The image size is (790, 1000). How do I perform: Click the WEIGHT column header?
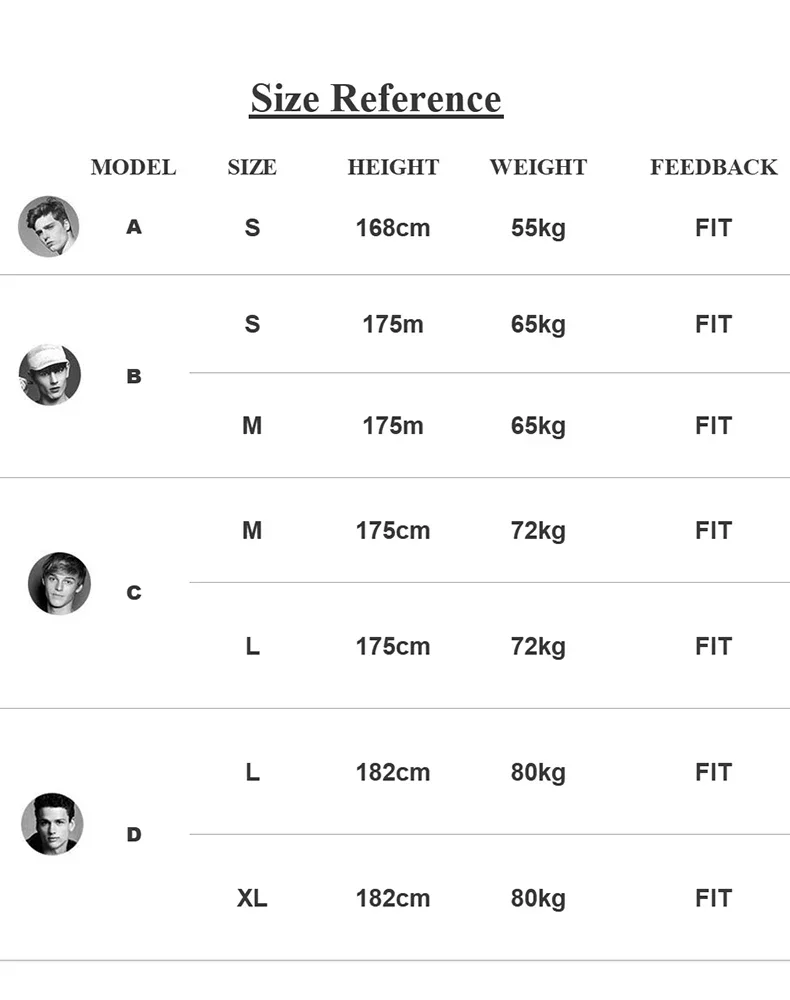[538, 167]
